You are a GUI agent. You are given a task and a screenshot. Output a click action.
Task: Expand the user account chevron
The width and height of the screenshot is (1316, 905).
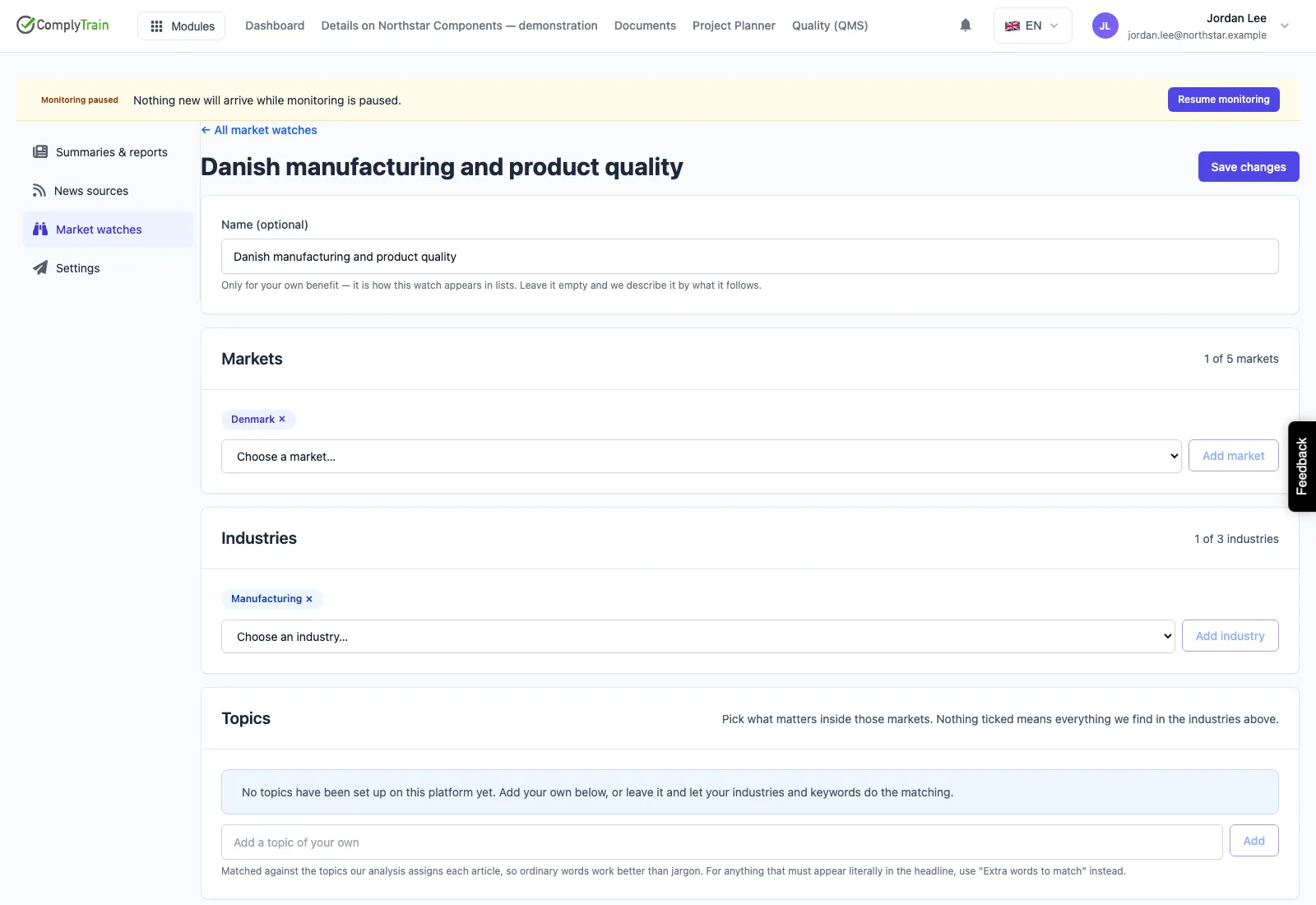(x=1285, y=26)
